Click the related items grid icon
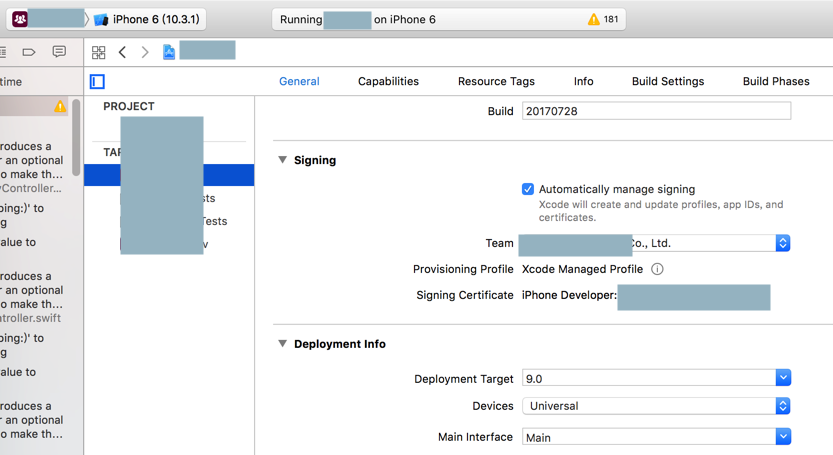 (x=98, y=52)
